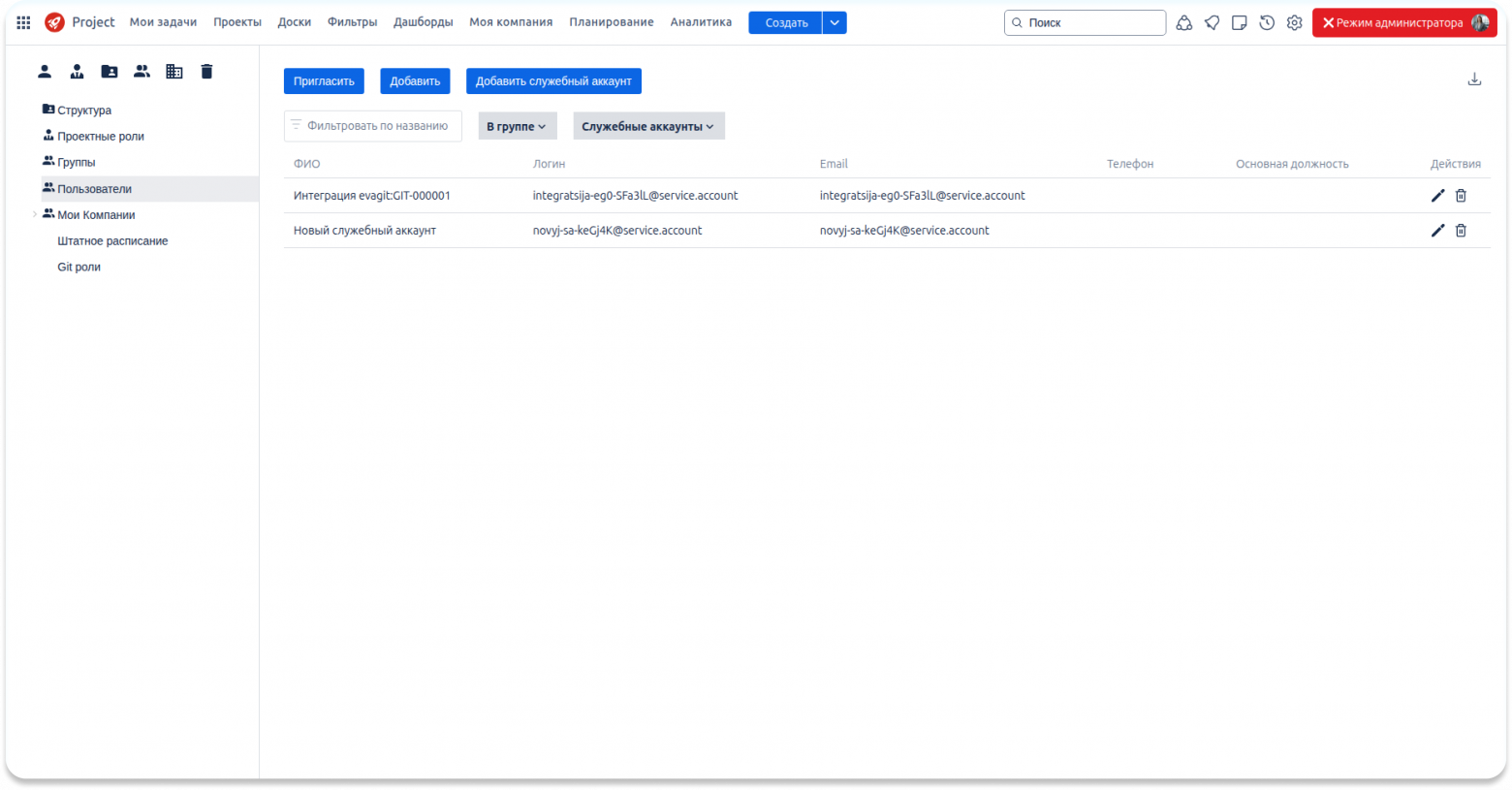This screenshot has width=1512, height=790.
Task: Delete Новый служебный аккаунт with trash icon
Action: point(1461,231)
